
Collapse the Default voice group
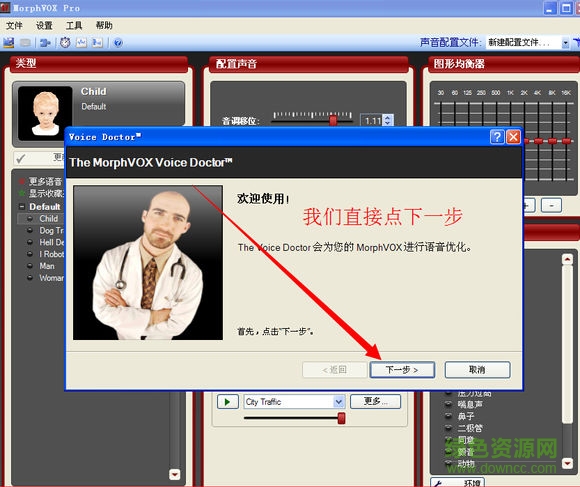coord(22,206)
